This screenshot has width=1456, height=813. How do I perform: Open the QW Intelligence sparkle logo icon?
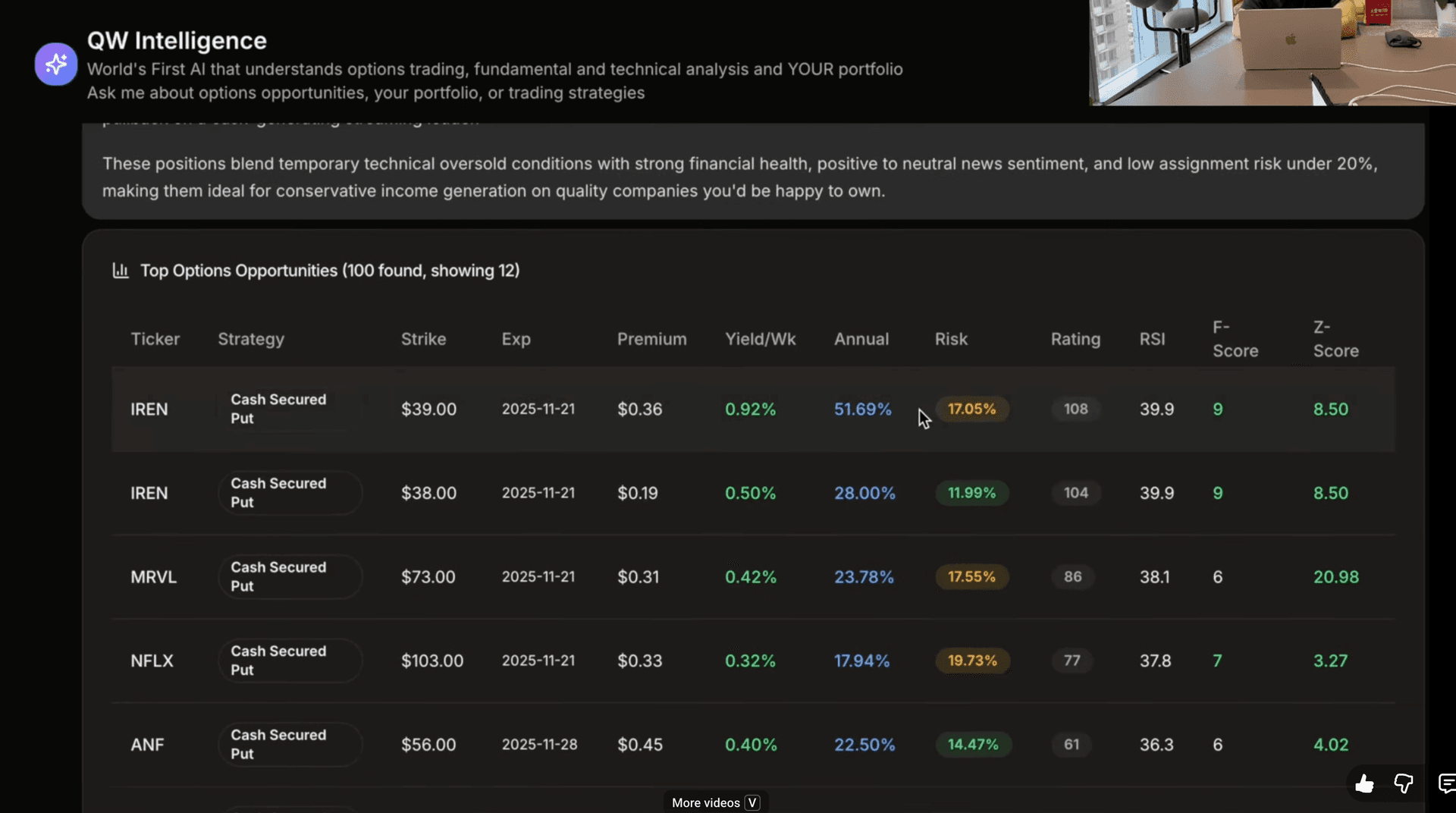click(55, 64)
